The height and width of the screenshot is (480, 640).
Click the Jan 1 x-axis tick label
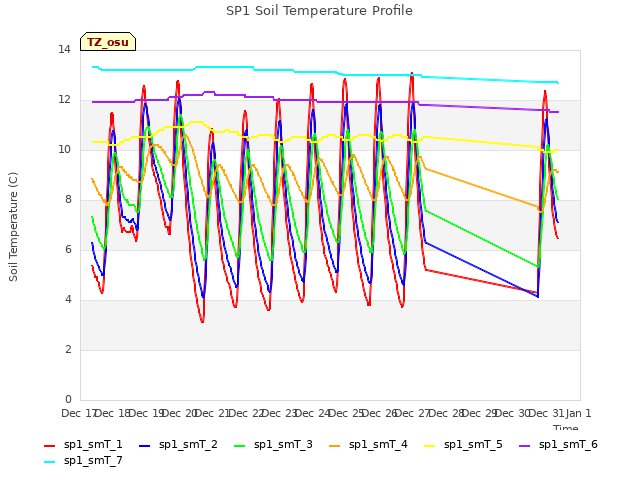[x=578, y=413]
